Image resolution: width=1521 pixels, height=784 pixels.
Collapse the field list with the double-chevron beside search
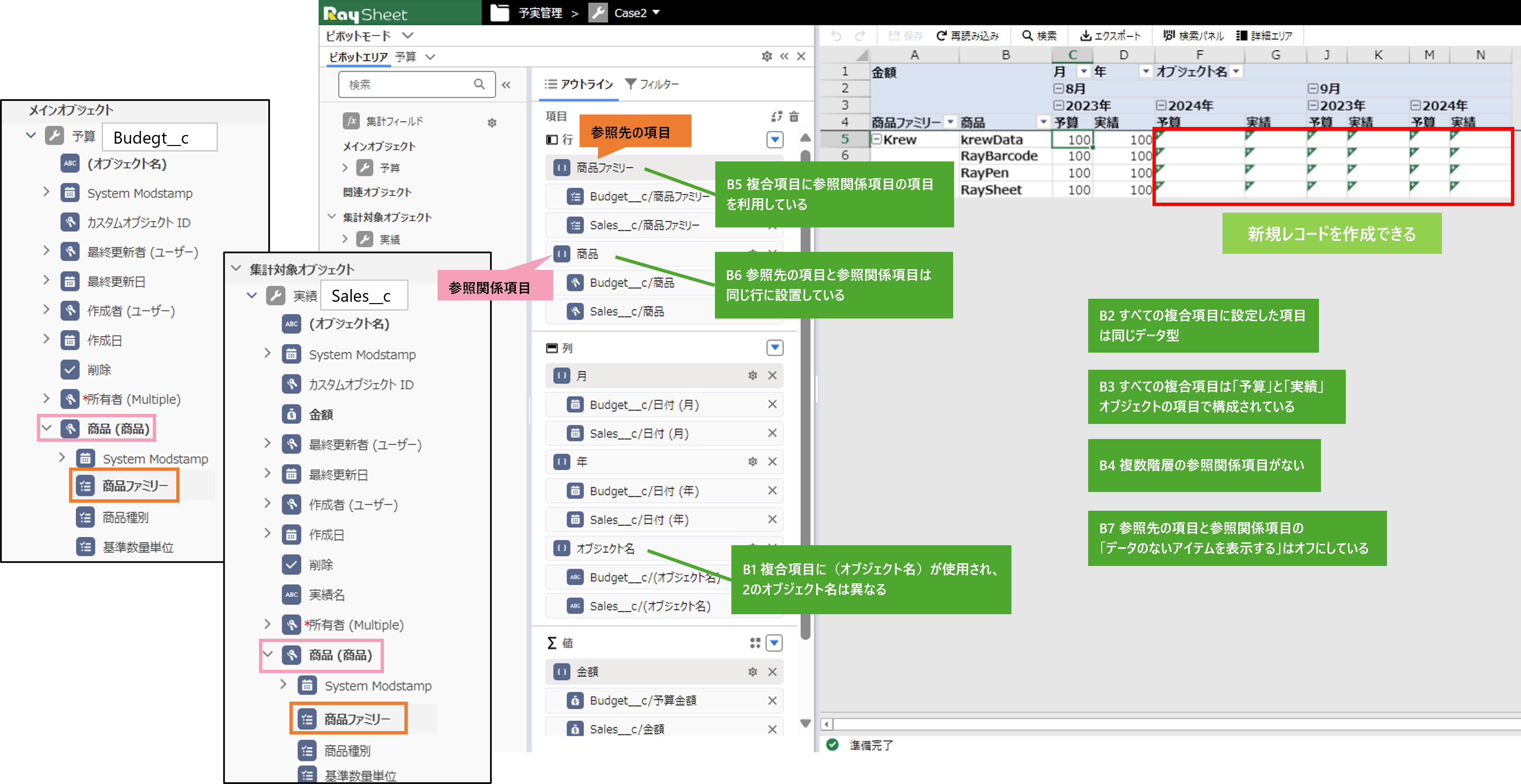[x=506, y=84]
